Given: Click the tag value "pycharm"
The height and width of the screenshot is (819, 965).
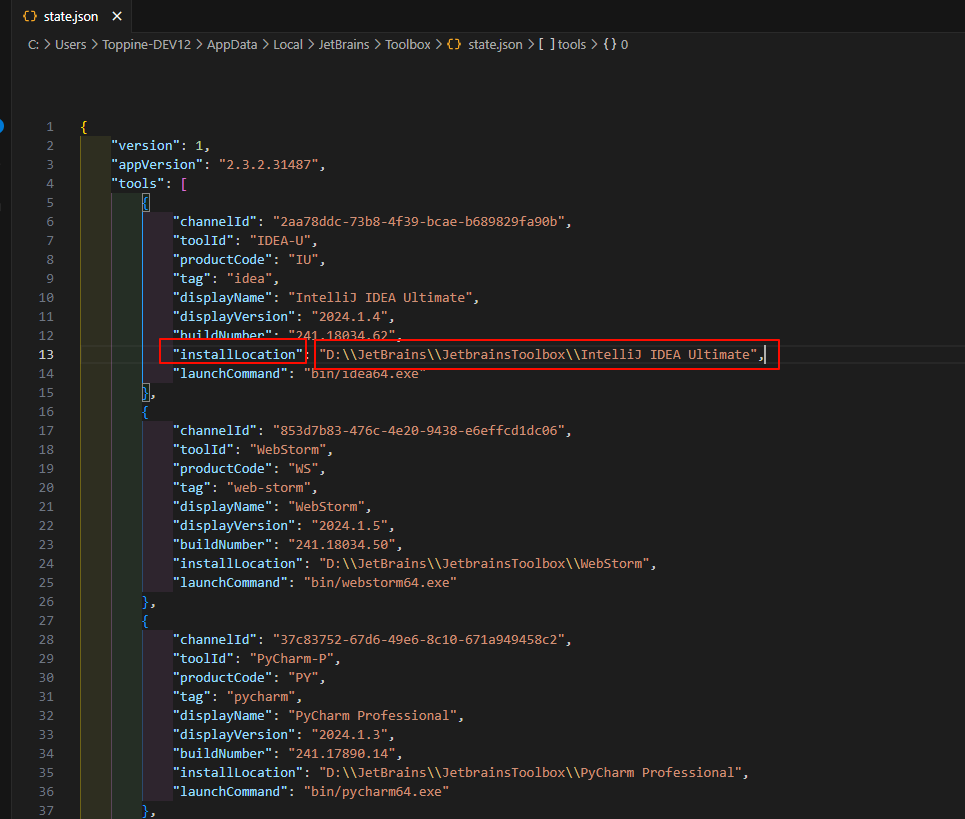Looking at the screenshot, I should (x=261, y=697).
